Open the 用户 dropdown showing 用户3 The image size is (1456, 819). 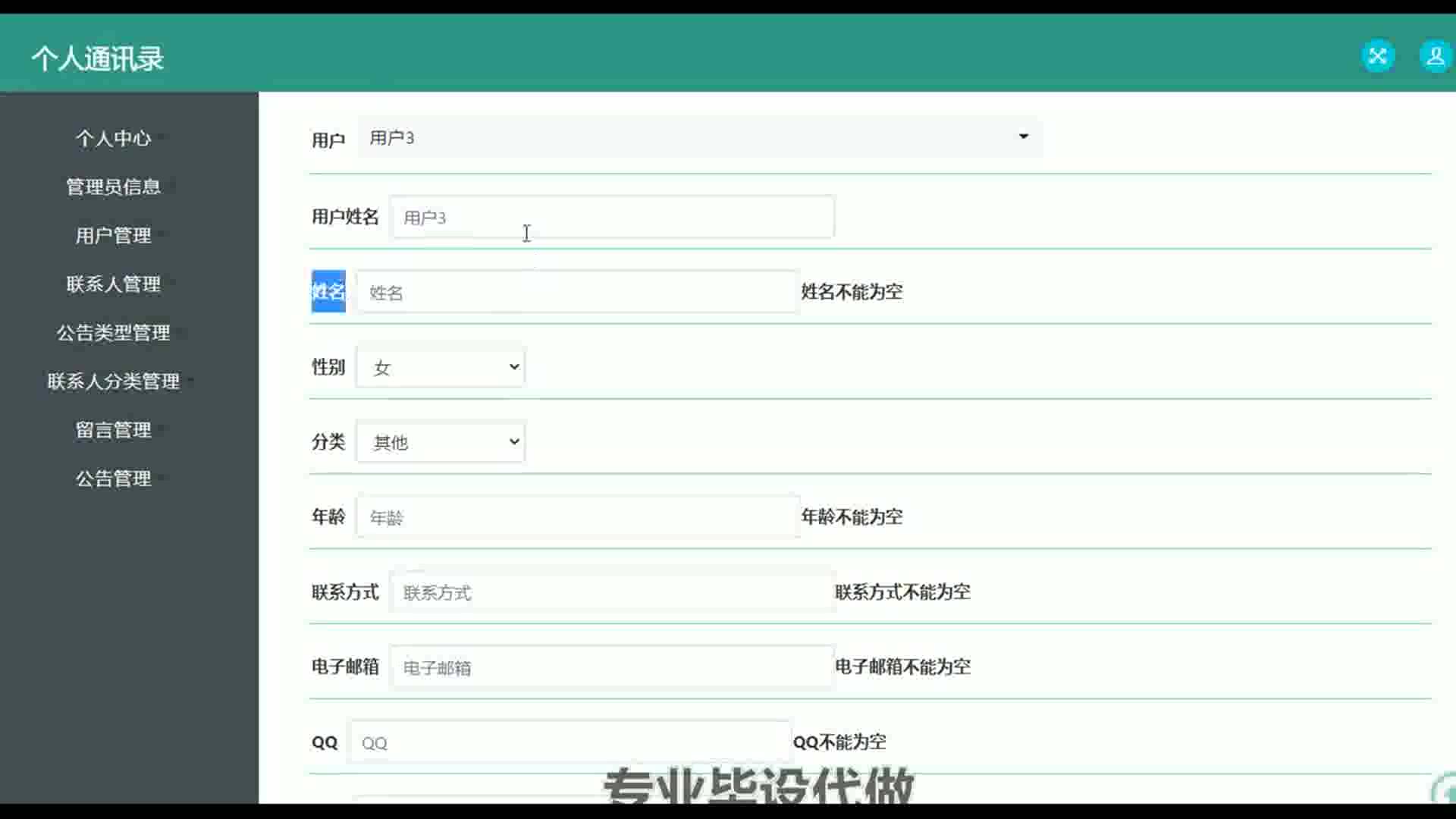click(698, 137)
